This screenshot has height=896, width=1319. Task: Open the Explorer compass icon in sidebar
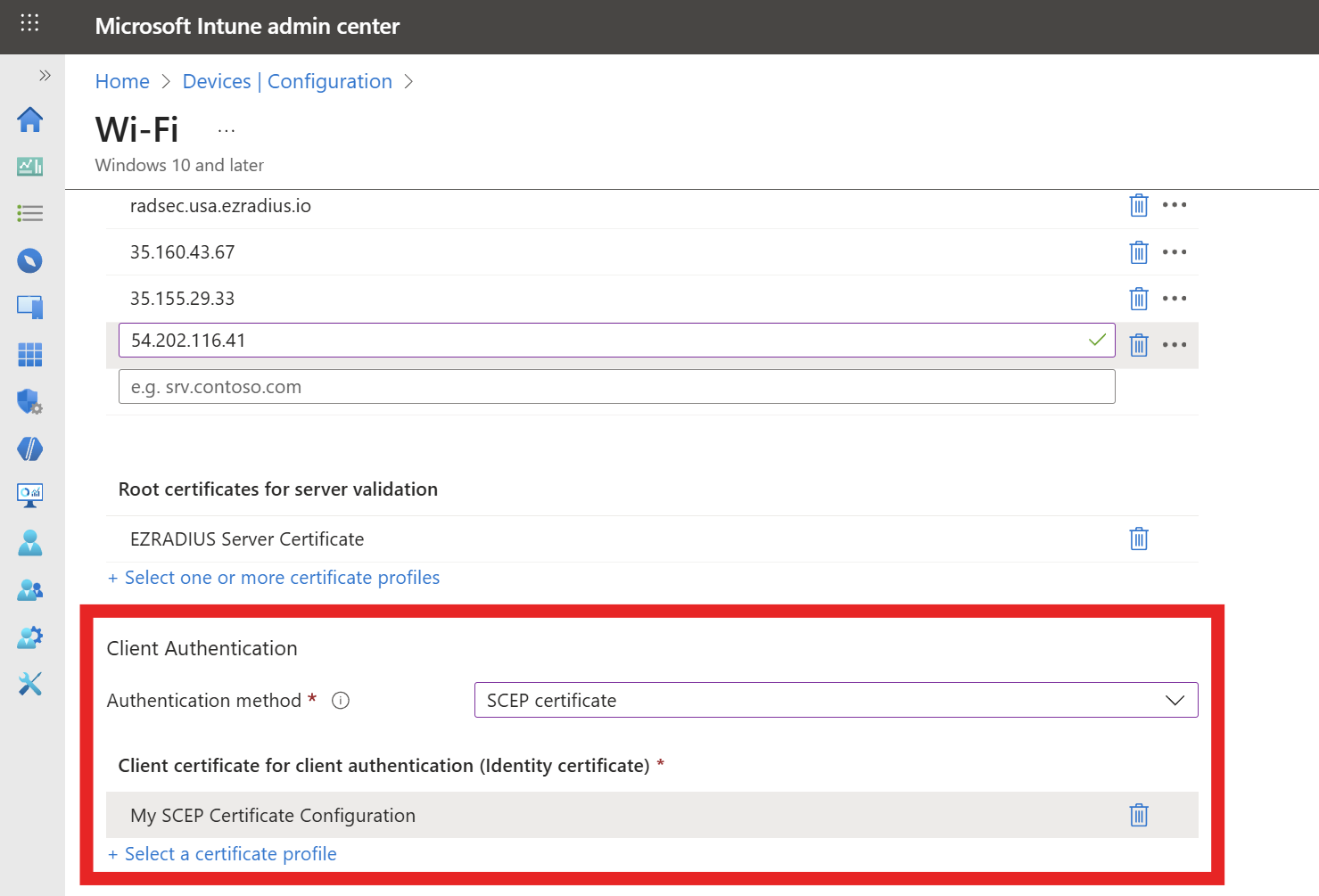(x=30, y=260)
